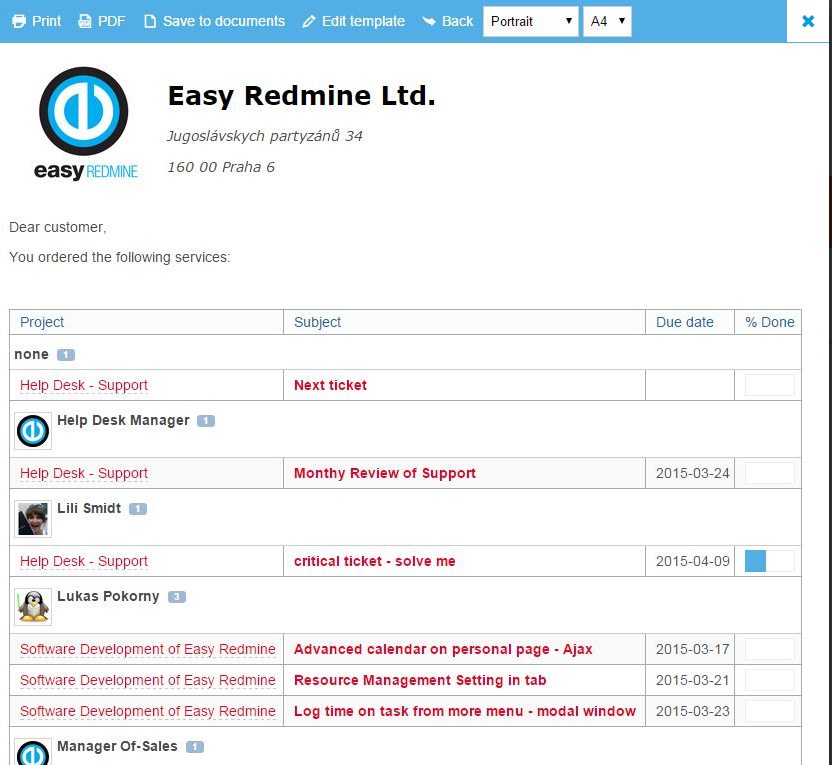Click count badge beside Manager Of-Sales
The width and height of the screenshot is (832, 765).
pos(195,747)
